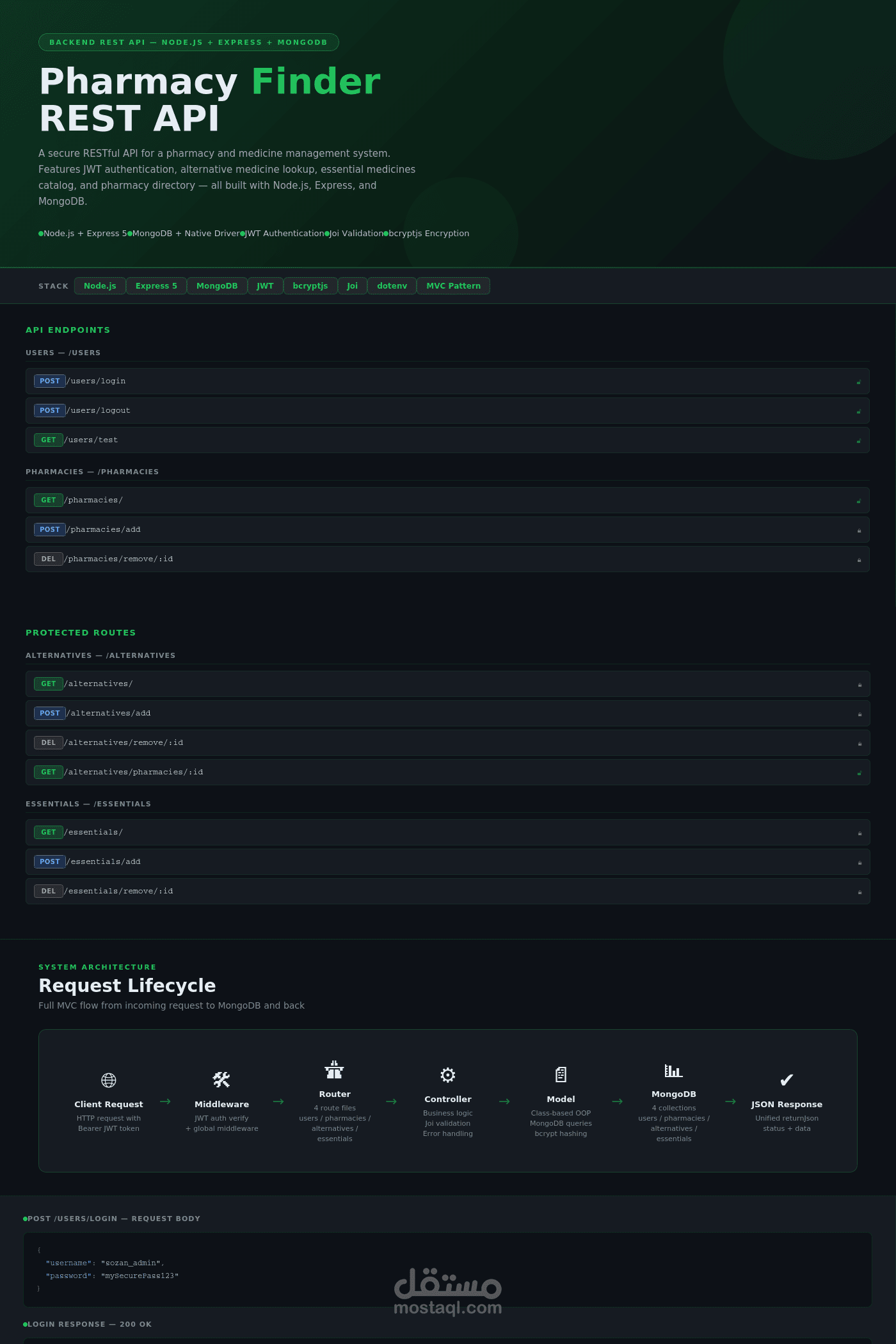Click the lock icon on /users/logout row
The image size is (896, 1344).
point(859,412)
